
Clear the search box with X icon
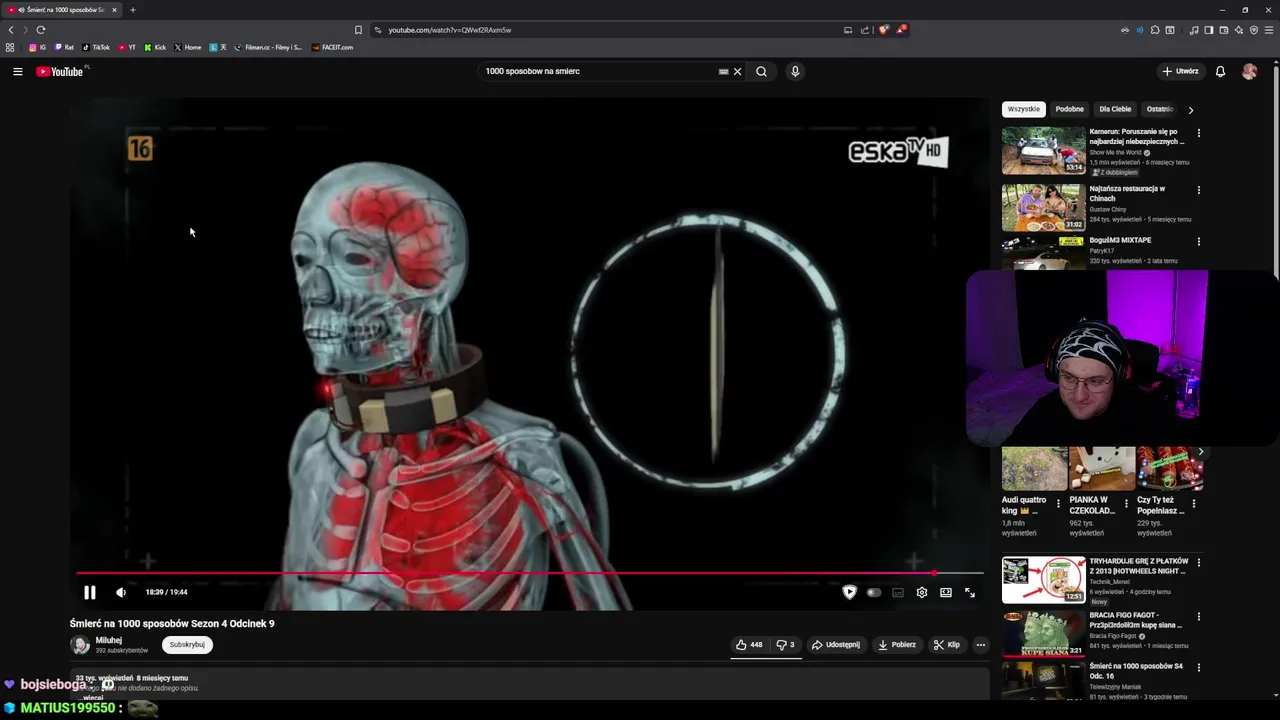(x=738, y=71)
